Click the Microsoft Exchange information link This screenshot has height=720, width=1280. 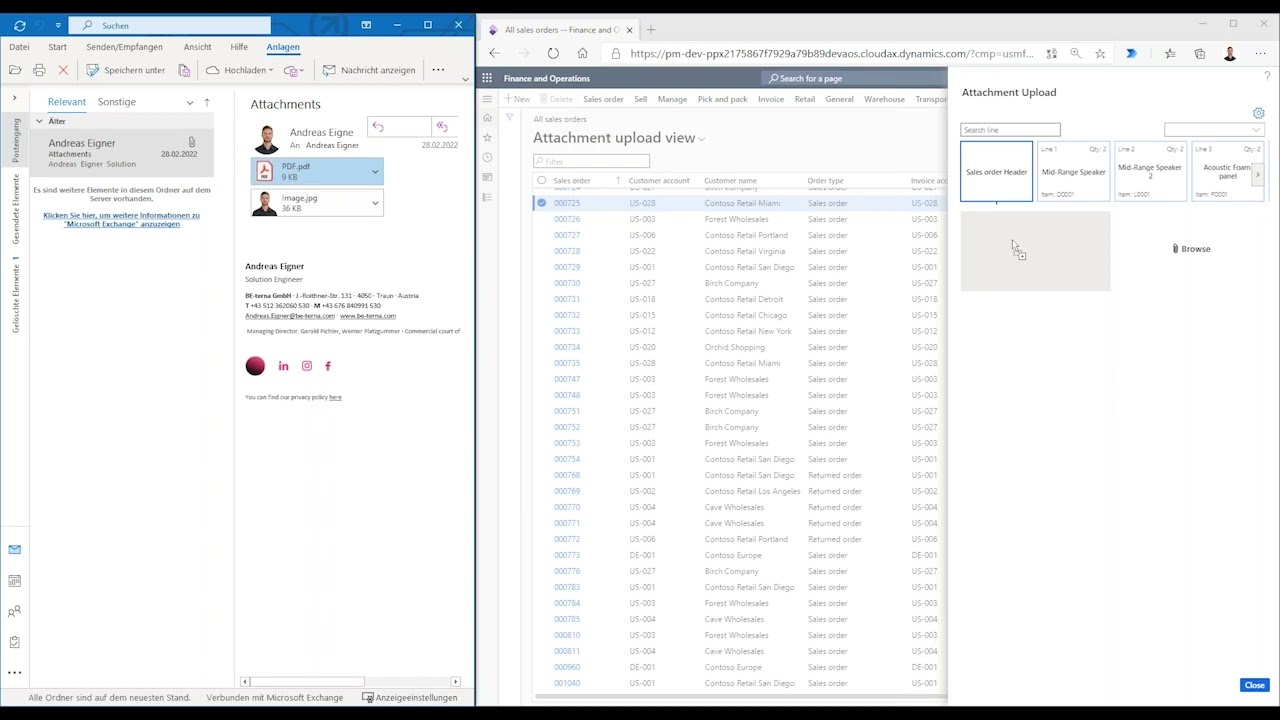pyautogui.click(x=121, y=220)
